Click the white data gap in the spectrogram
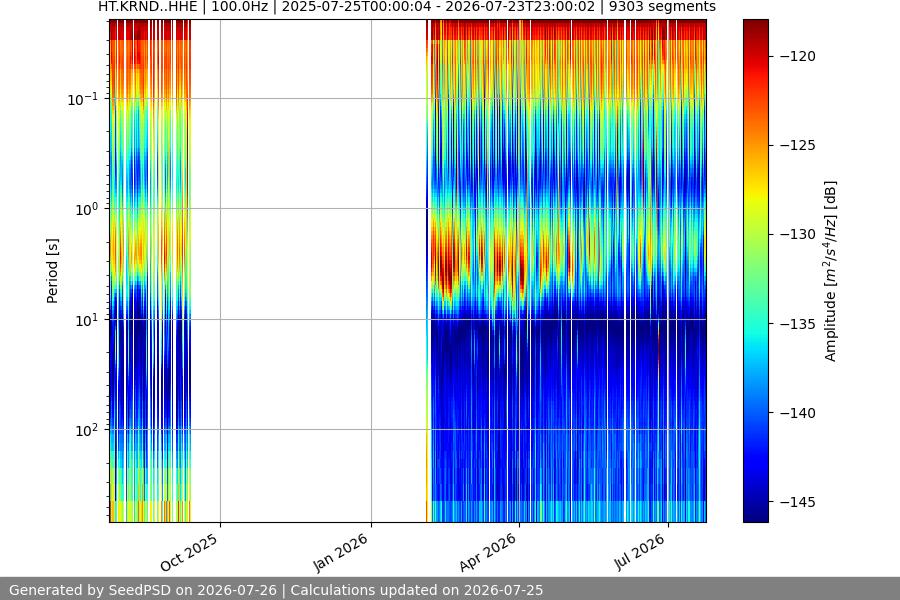This screenshot has width=900, height=600. (x=308, y=271)
